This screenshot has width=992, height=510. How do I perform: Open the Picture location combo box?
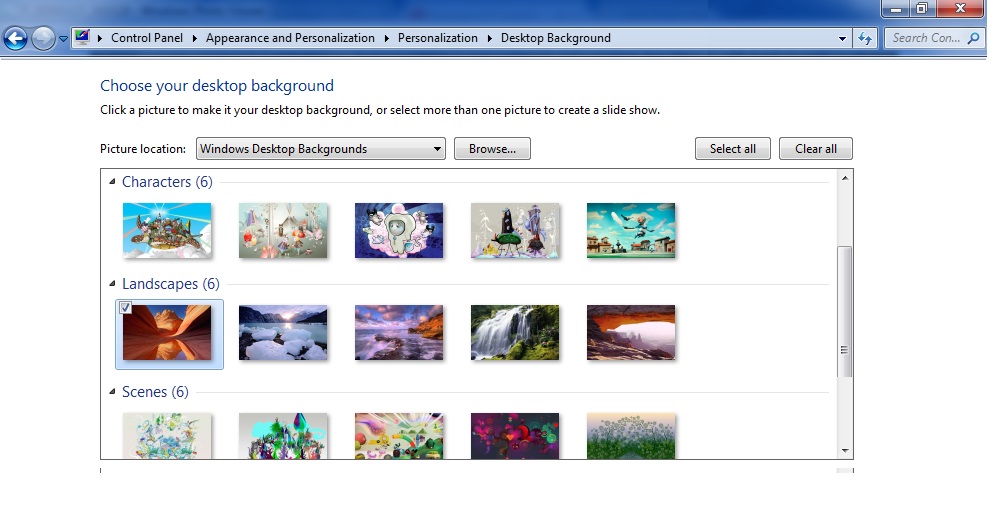click(321, 149)
